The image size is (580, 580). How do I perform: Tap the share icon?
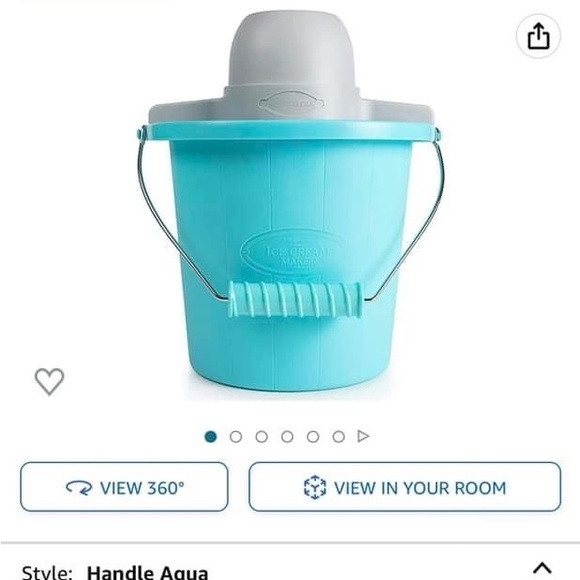point(538,36)
